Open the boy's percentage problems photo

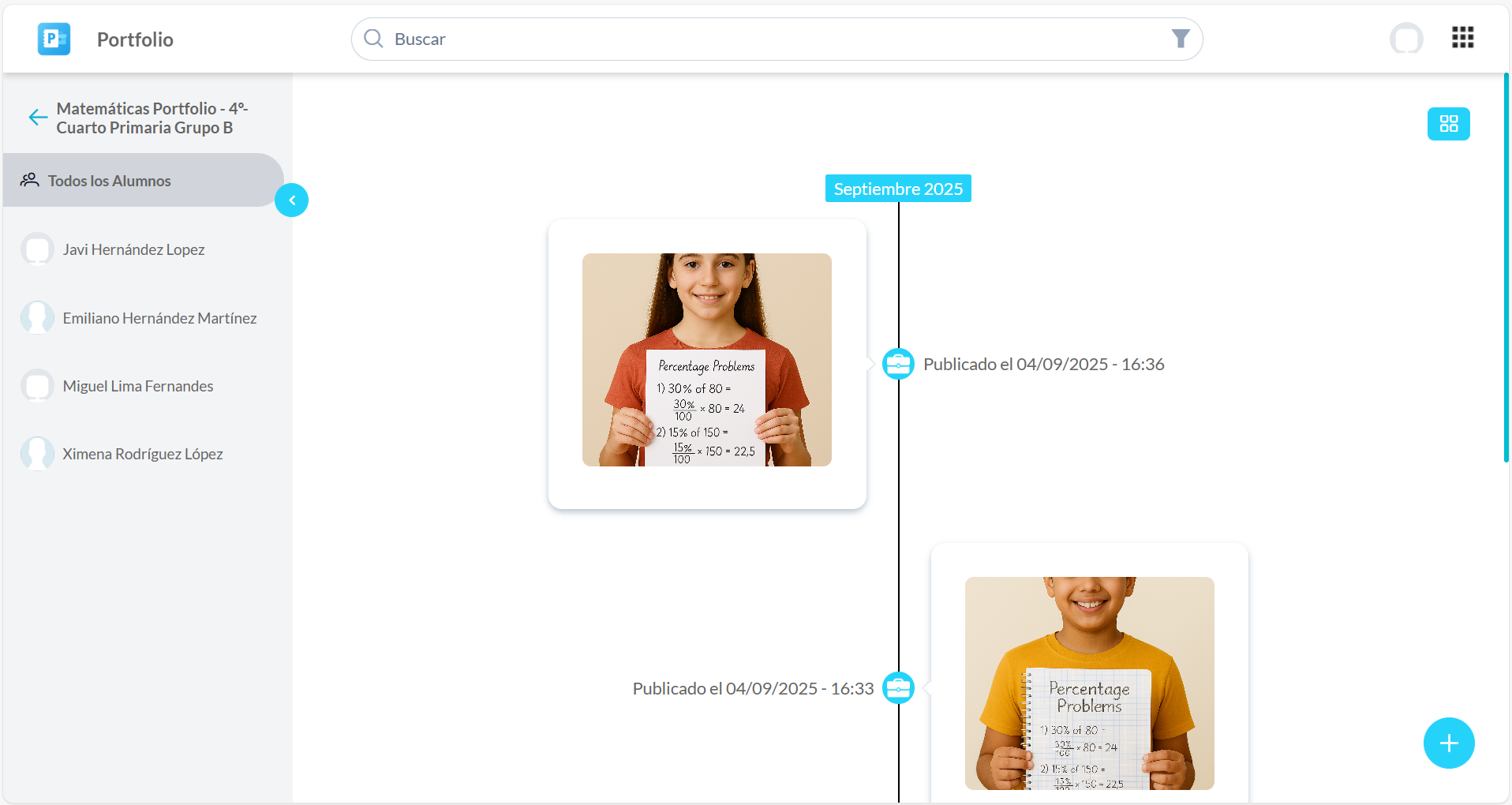coord(1089,683)
